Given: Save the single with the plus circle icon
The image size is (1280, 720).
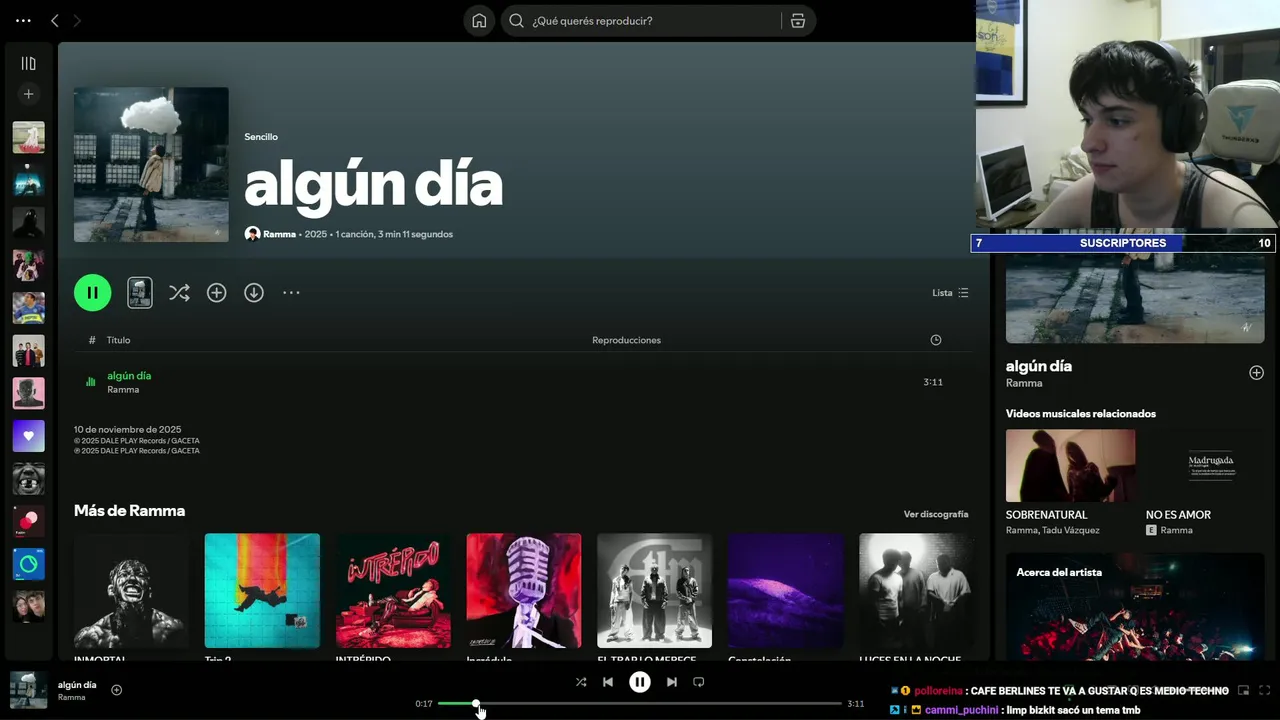Looking at the screenshot, I should [x=216, y=293].
